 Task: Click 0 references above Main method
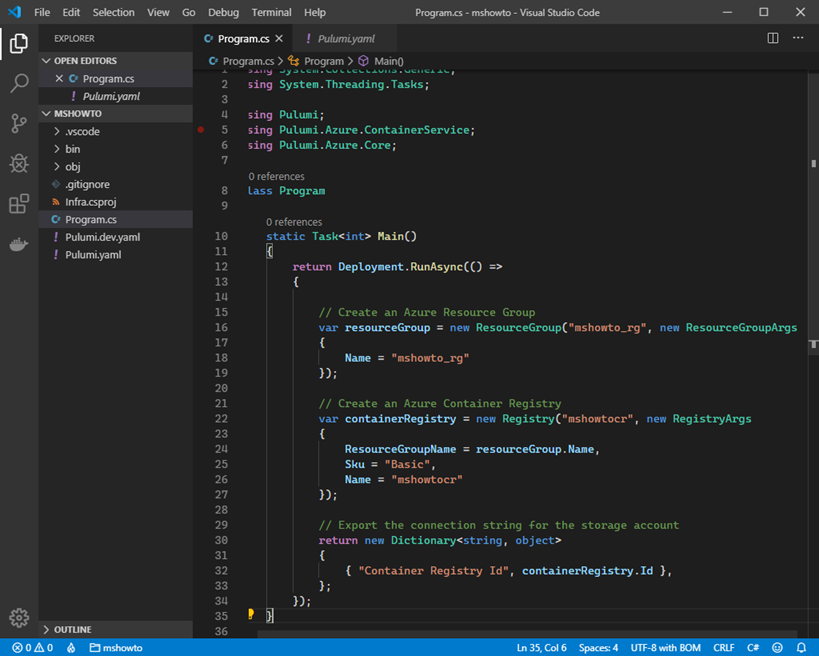pyautogui.click(x=294, y=222)
